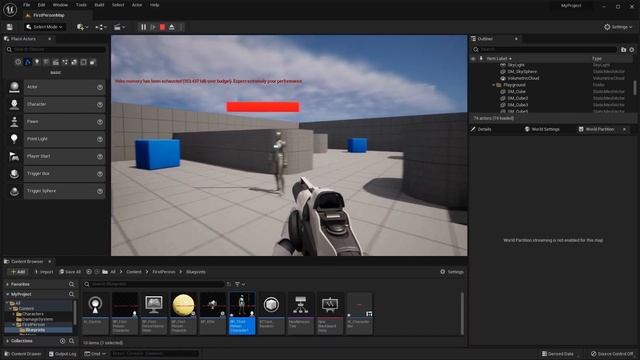Screen dimensions: 640x360
Task: Switch to the Details tab
Action: [482, 129]
